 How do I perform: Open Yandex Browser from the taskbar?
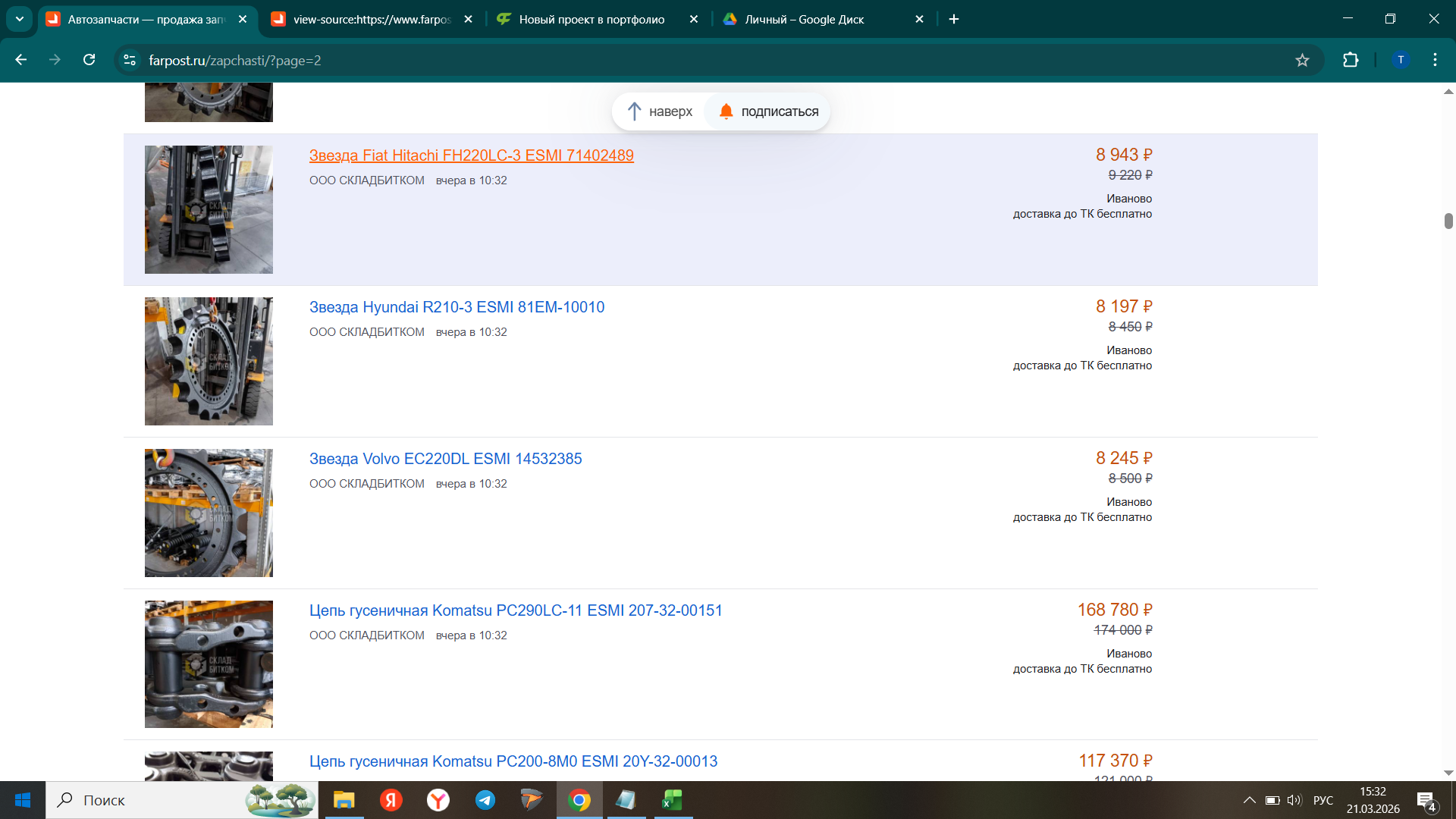click(438, 800)
